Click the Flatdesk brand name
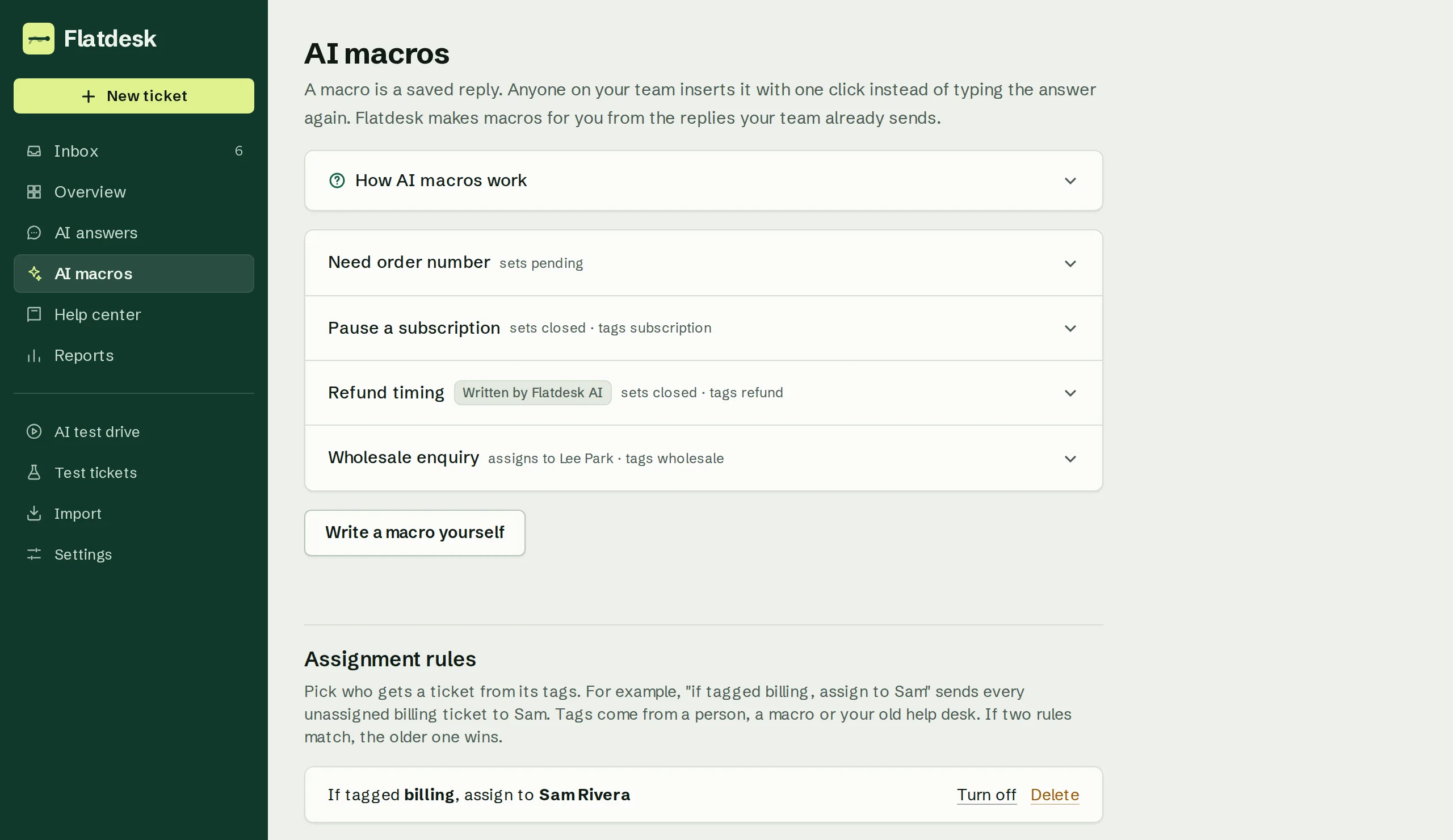Viewport: 1453px width, 840px height. 110,39
